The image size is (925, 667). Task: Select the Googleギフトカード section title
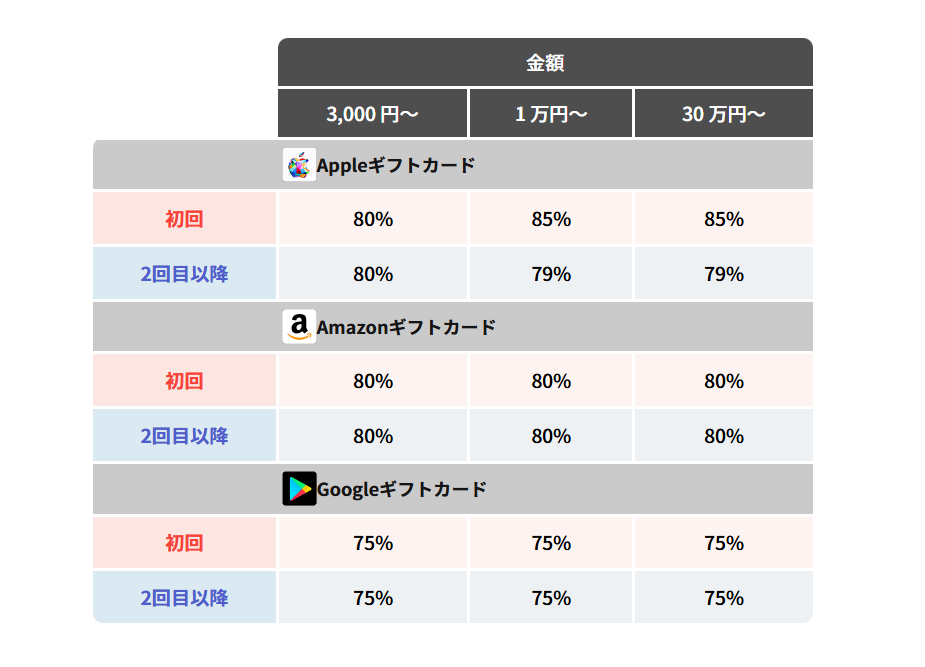(401, 489)
